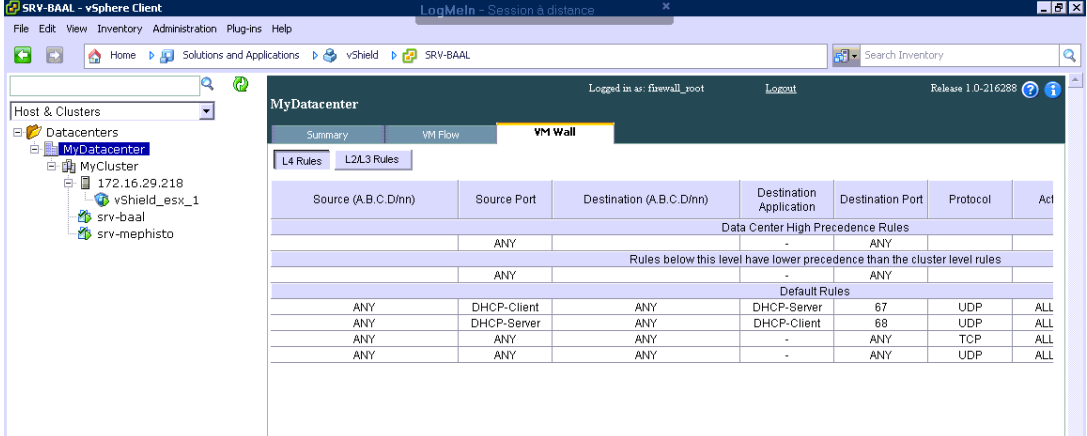Click the Logout link
Viewport: 1087px width, 436px height.
tap(780, 89)
